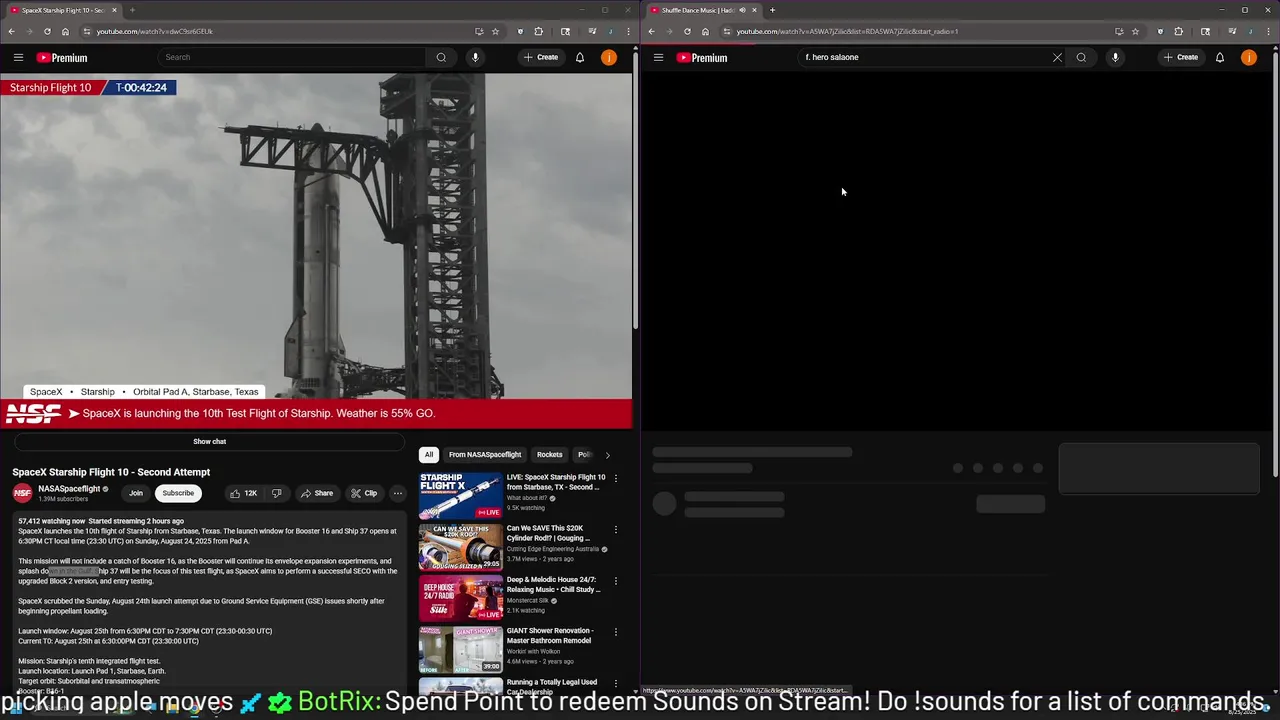Open guide menu in left YouTube window
Image resolution: width=1280 pixels, height=720 pixels.
click(18, 57)
